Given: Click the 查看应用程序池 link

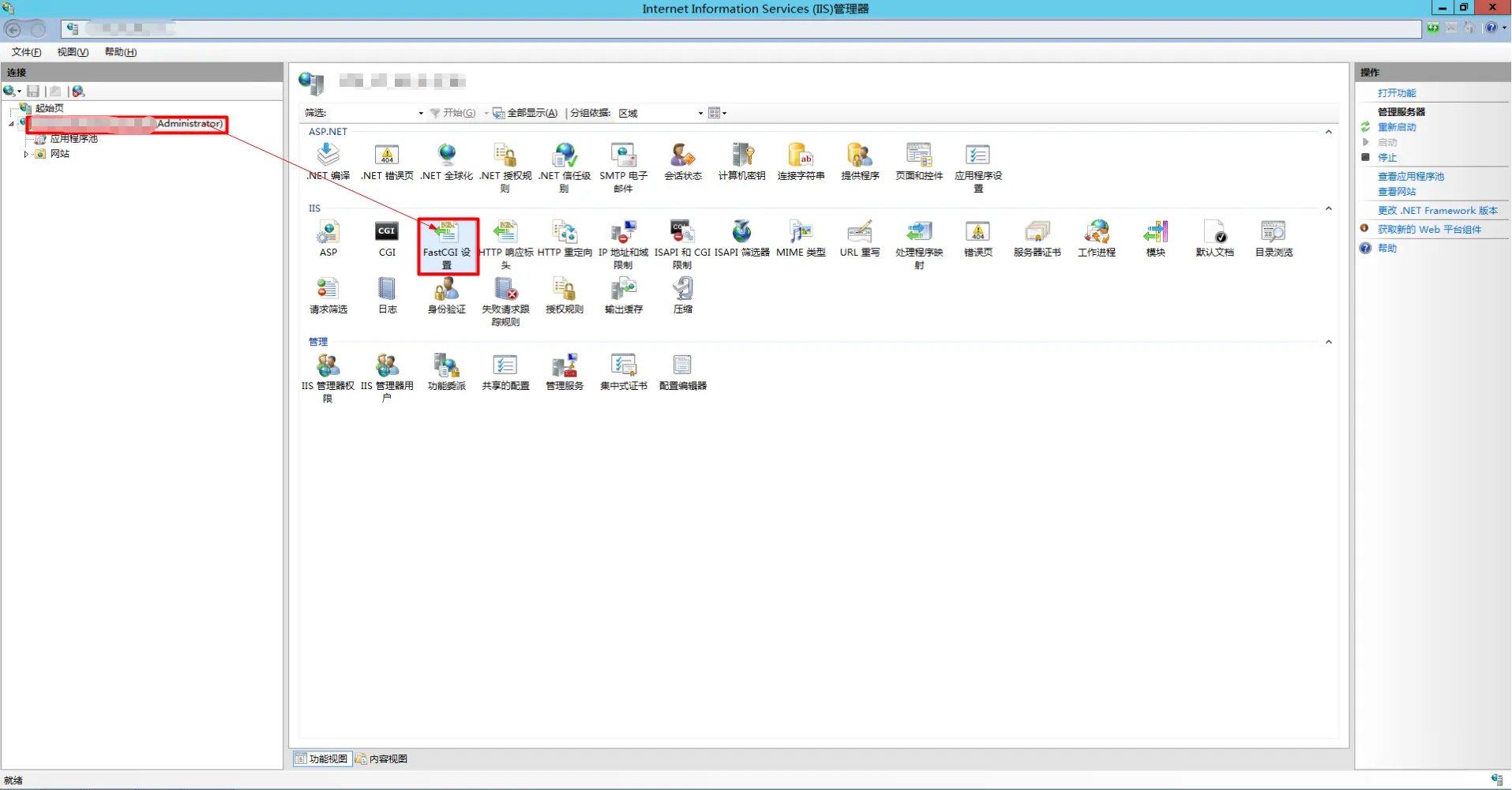Looking at the screenshot, I should pos(1411,177).
